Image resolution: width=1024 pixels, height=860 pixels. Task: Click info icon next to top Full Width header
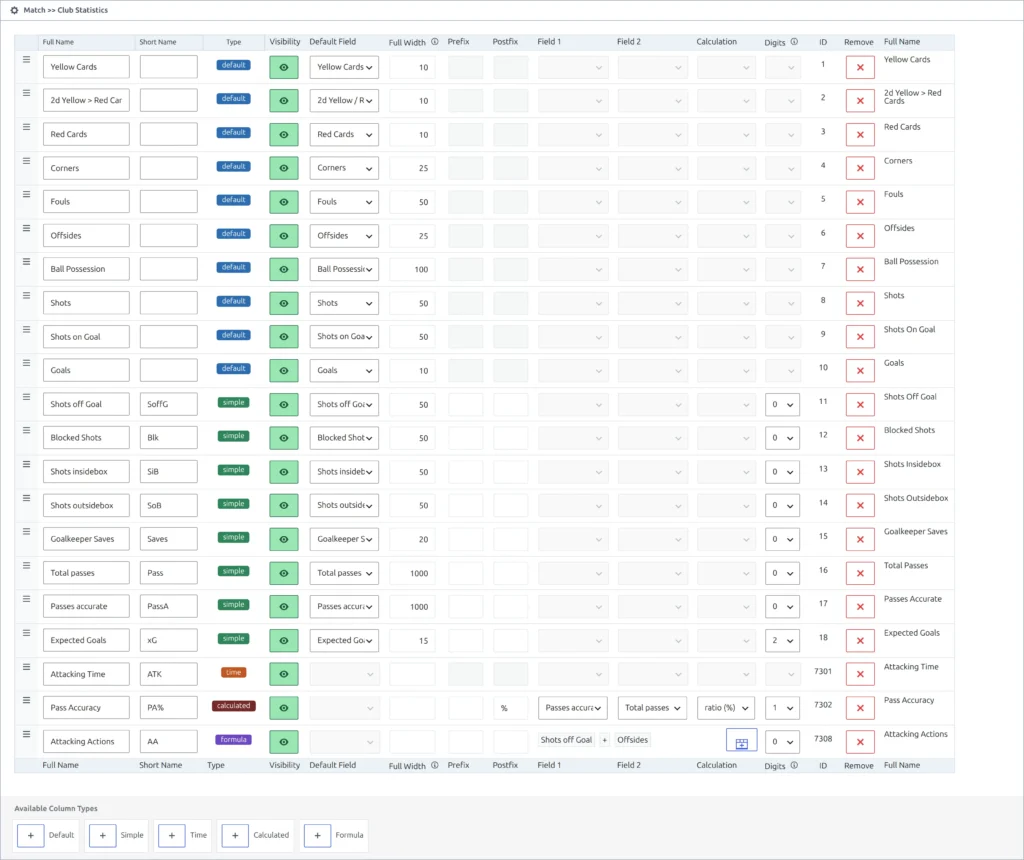[x=434, y=42]
